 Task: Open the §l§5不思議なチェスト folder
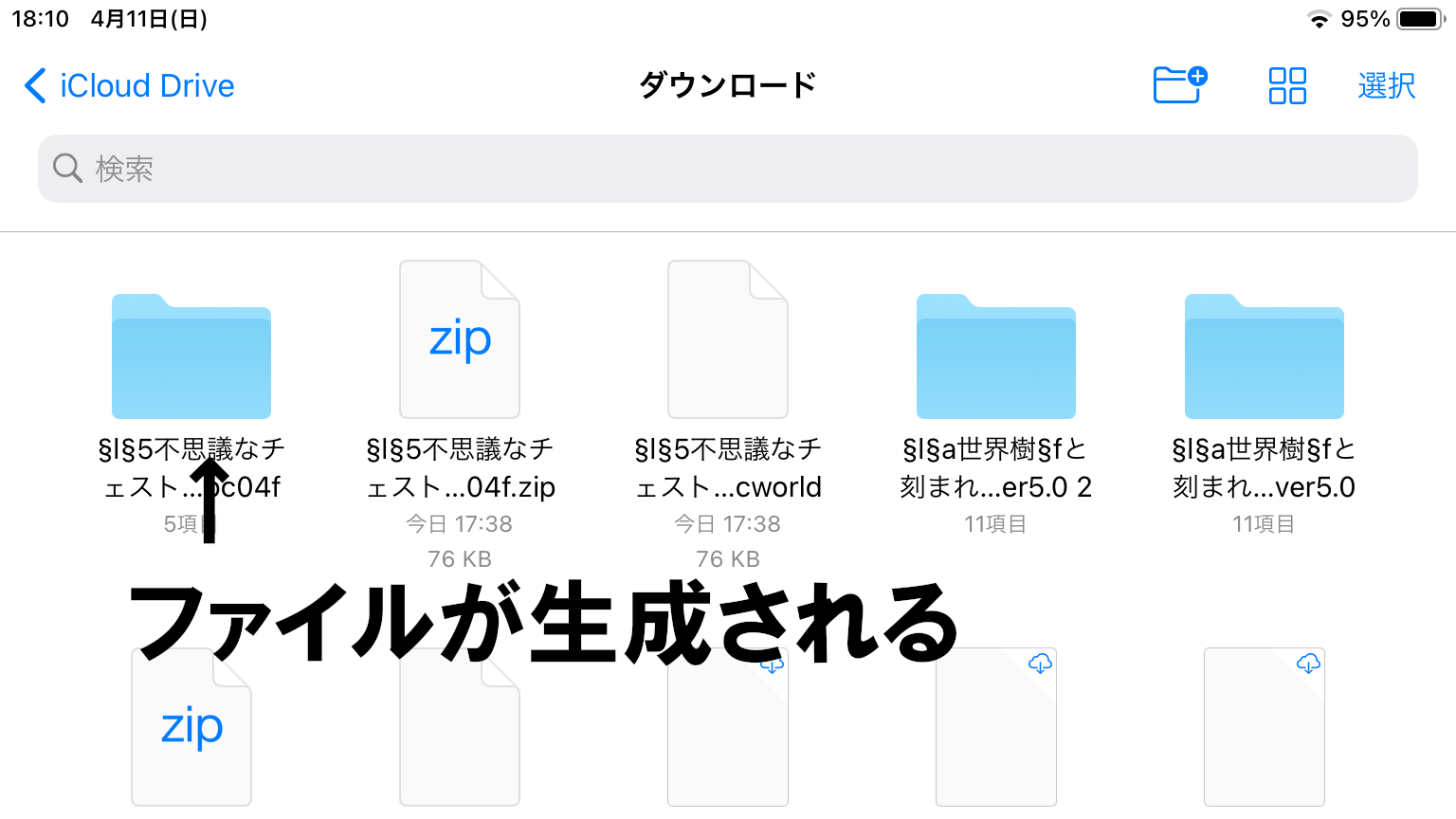point(191,356)
